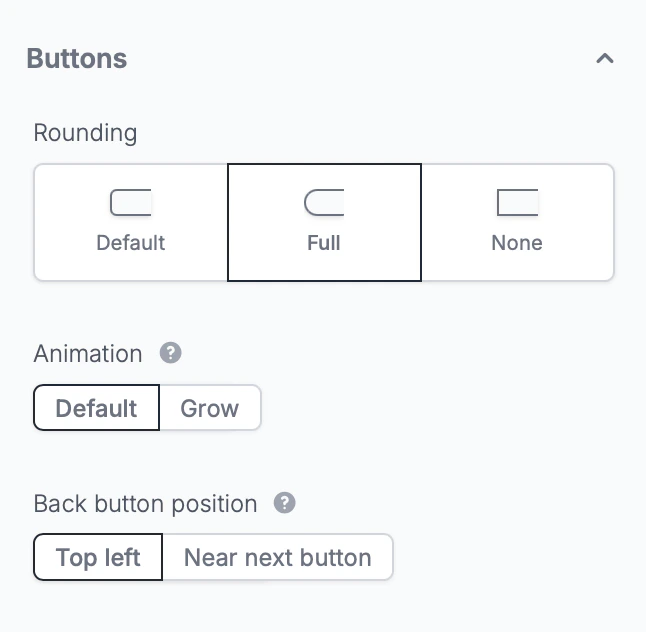The width and height of the screenshot is (646, 632).
Task: Click the Rounding field label
Action: tap(86, 132)
